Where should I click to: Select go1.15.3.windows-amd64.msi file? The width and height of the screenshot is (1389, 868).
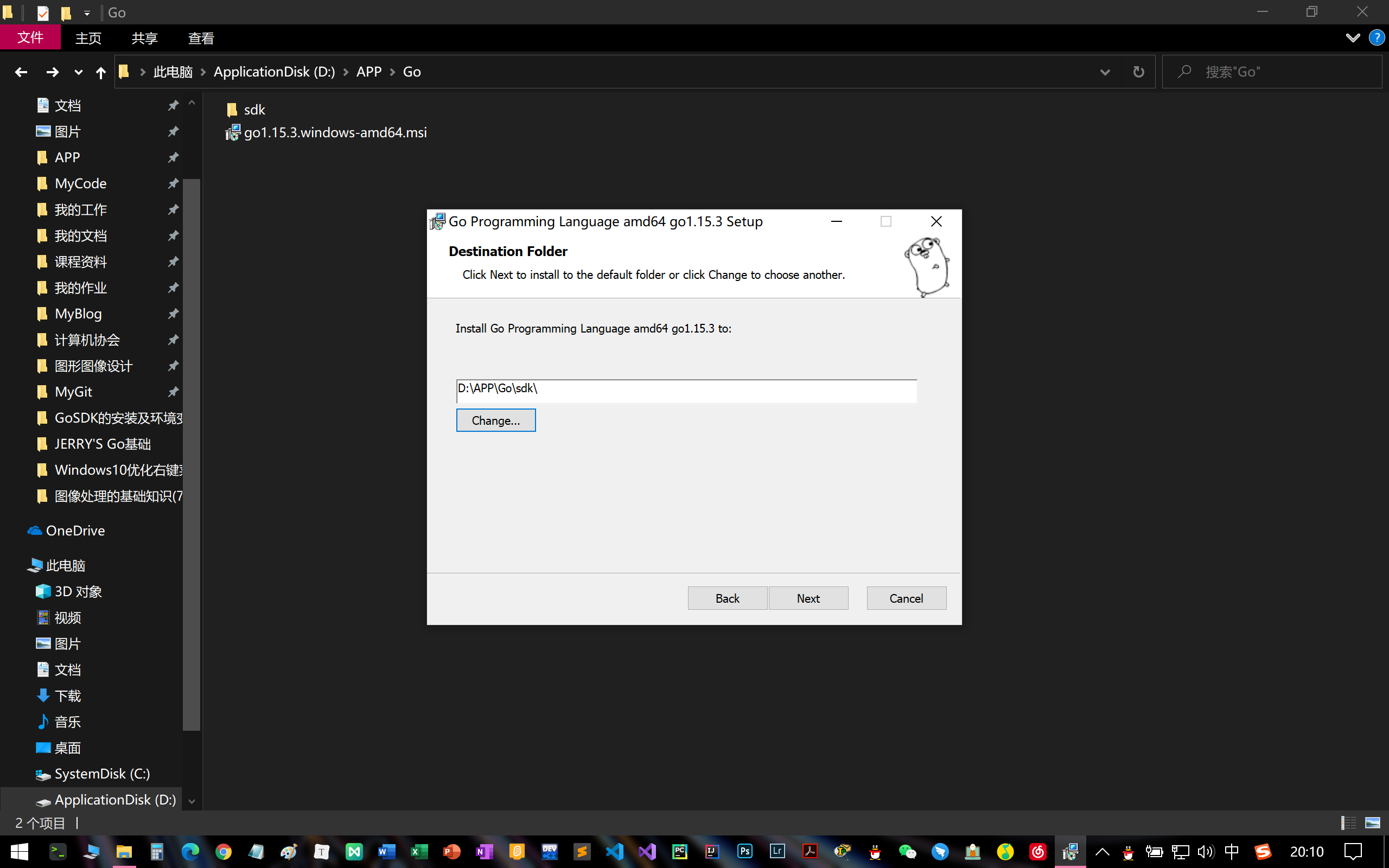[335, 132]
